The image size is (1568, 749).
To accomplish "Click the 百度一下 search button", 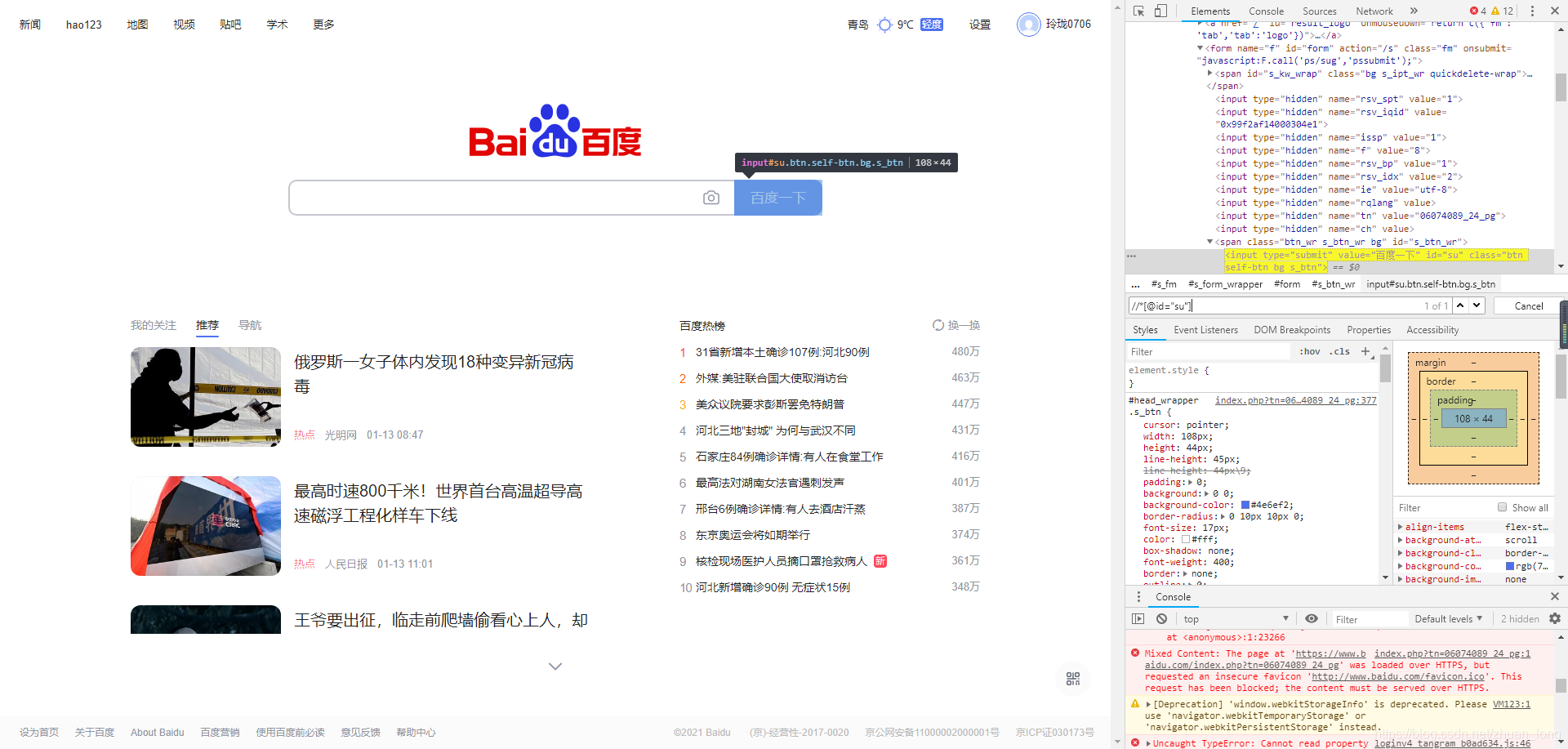I will click(777, 197).
